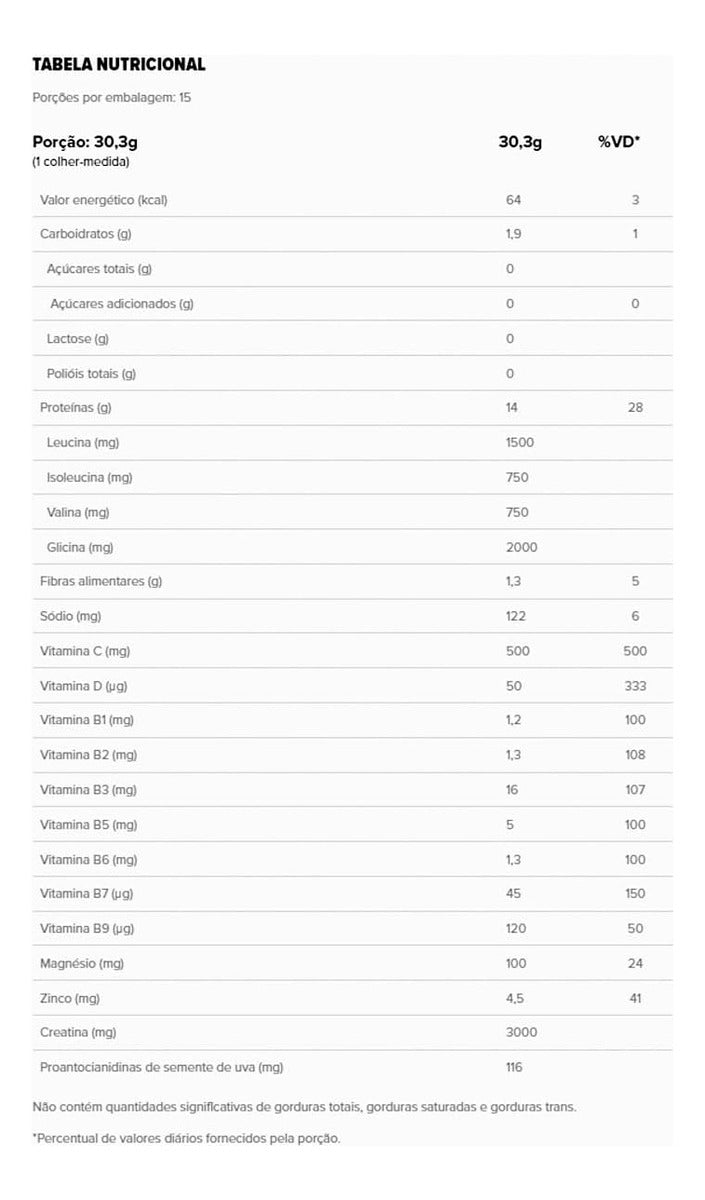Select the Proantocianidinas de semente de uva row
This screenshot has height=1200, width=705.
(x=352, y=1067)
